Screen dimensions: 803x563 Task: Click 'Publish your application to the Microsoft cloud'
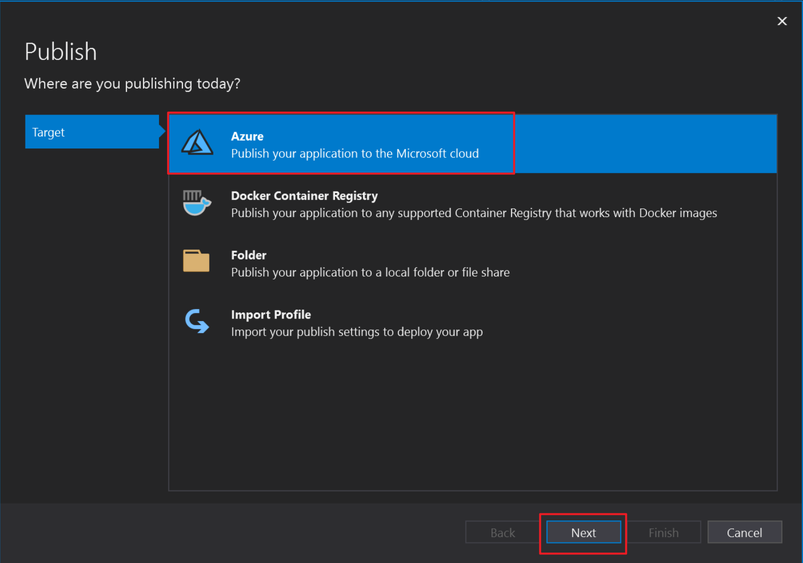click(355, 154)
